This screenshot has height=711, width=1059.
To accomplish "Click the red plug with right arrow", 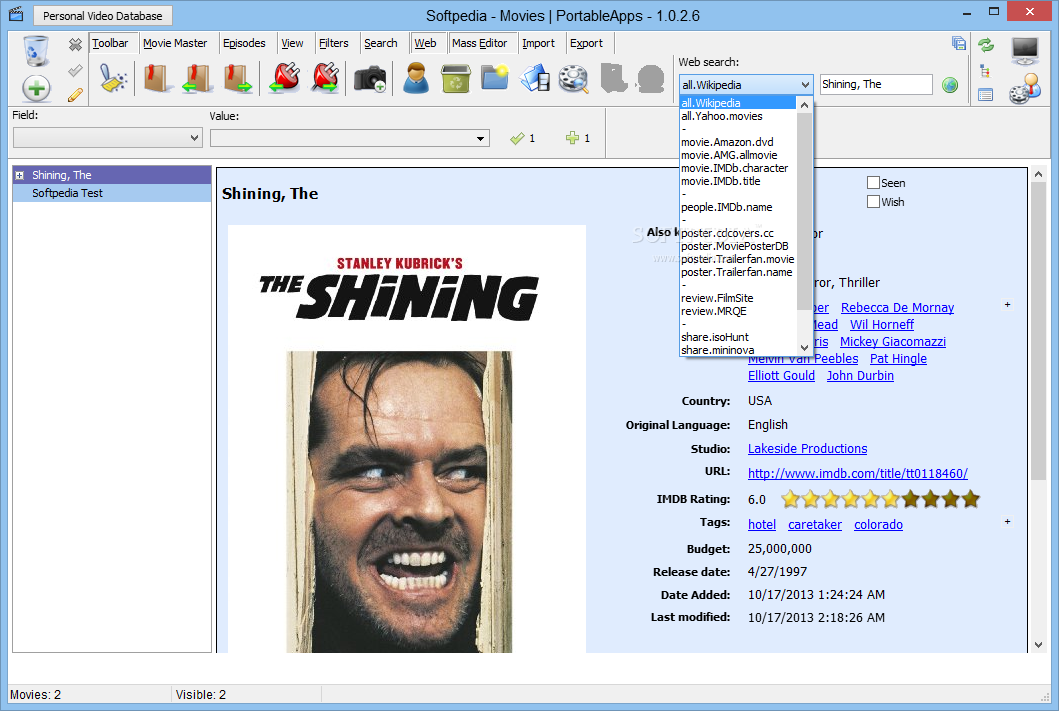I will pyautogui.click(x=326, y=78).
